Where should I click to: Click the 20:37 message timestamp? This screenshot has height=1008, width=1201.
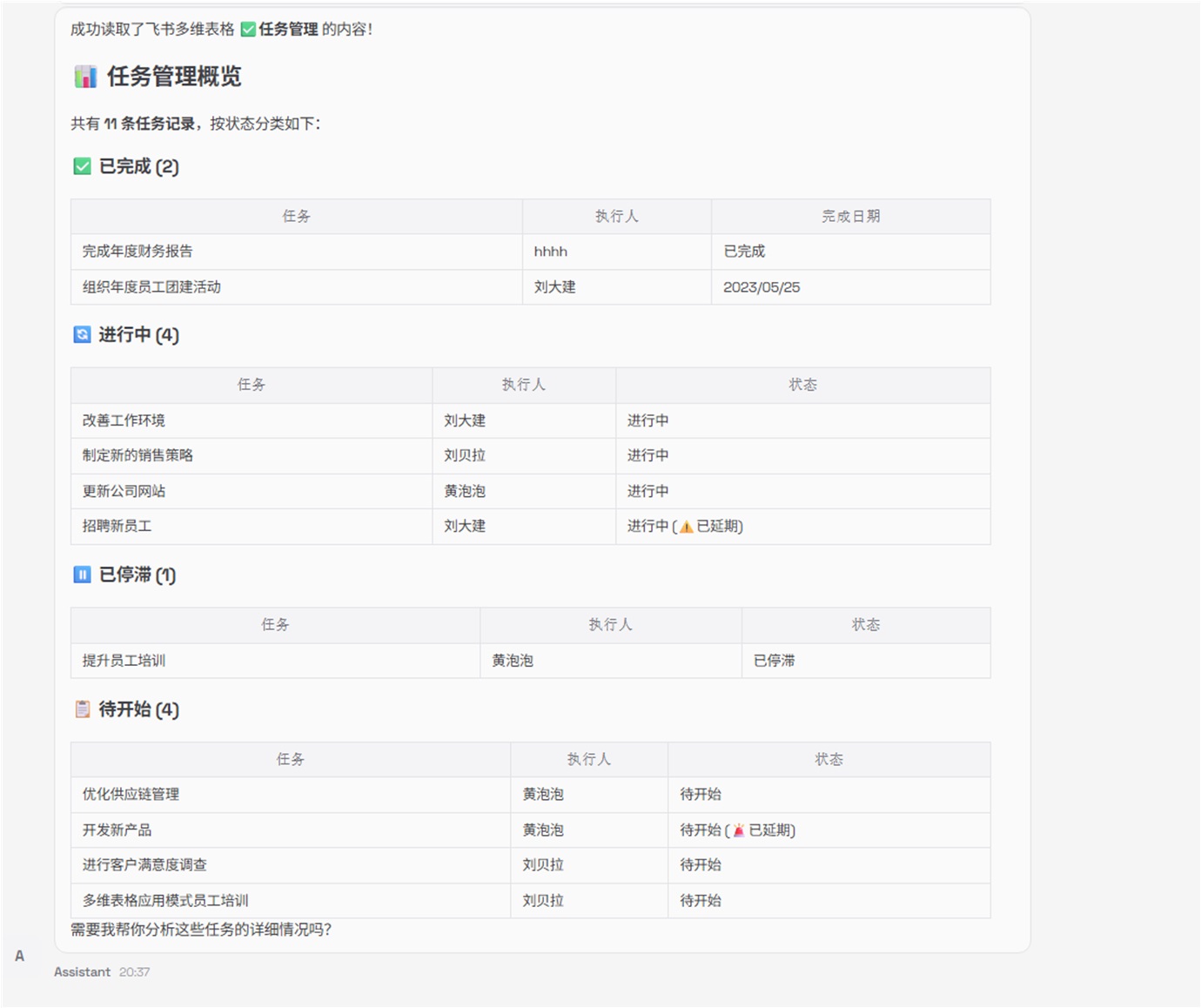[134, 972]
